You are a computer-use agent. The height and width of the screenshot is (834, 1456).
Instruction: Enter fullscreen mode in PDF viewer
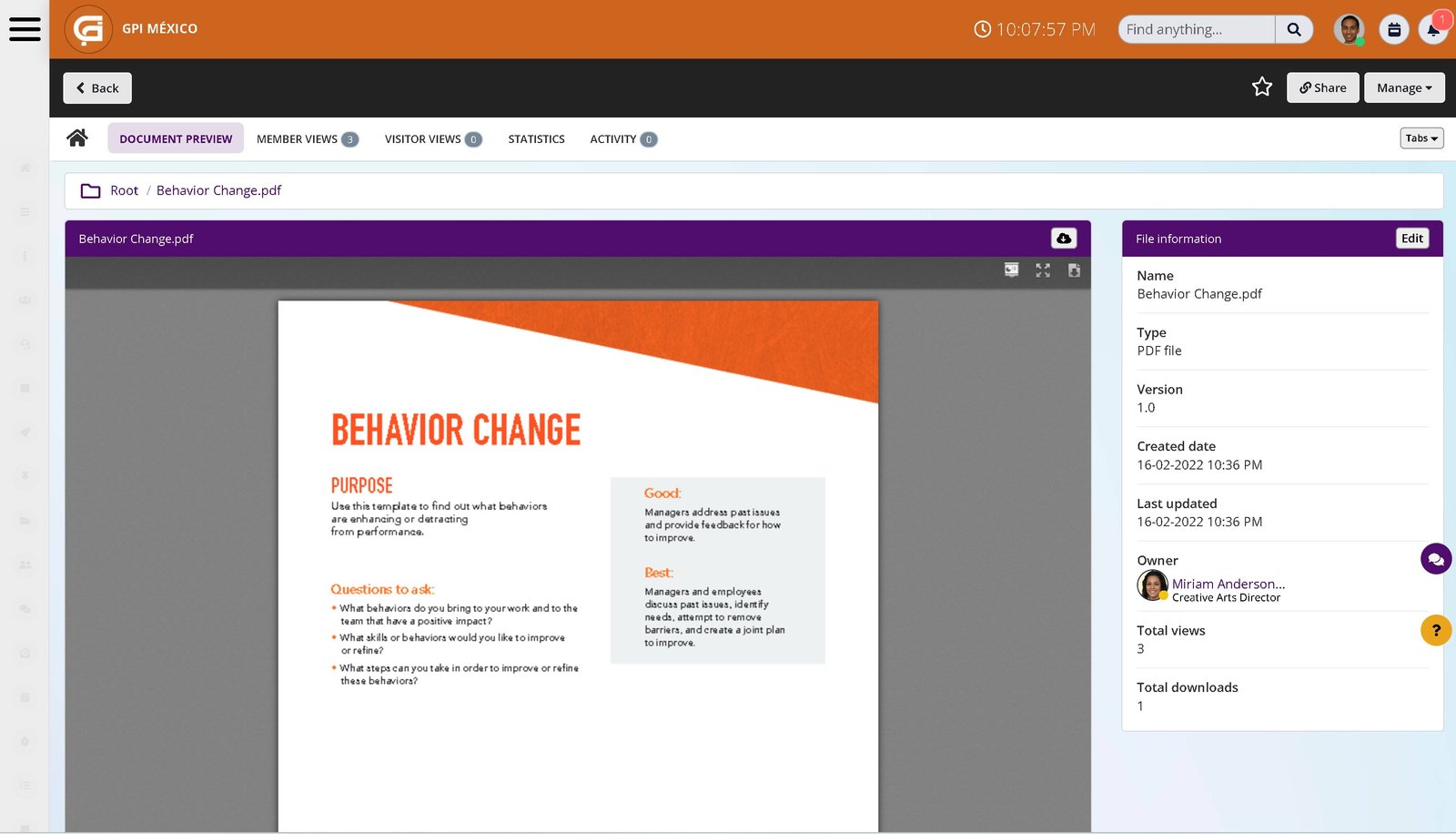pyautogui.click(x=1043, y=270)
